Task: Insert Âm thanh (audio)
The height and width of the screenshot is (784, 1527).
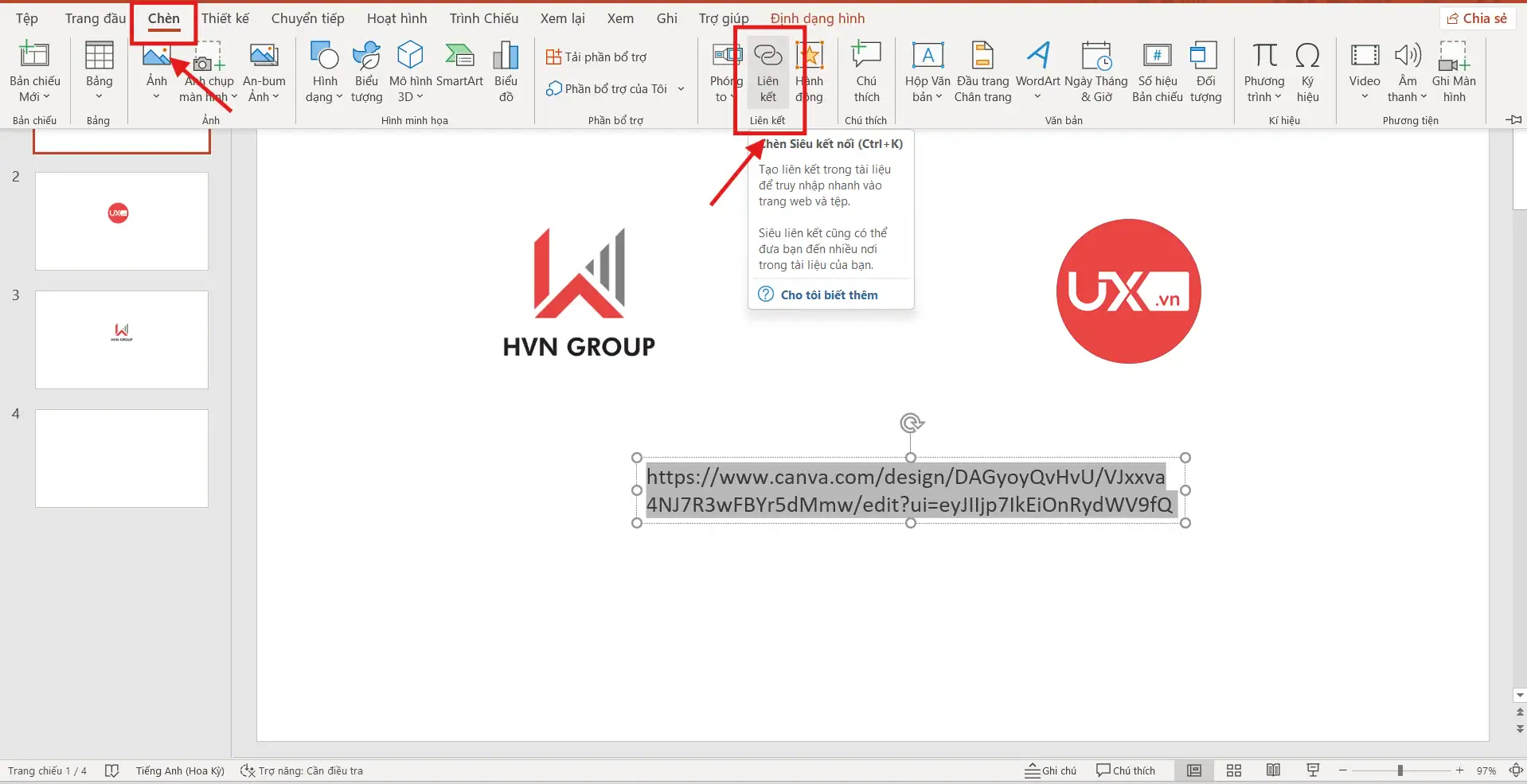Action: pos(1407,72)
